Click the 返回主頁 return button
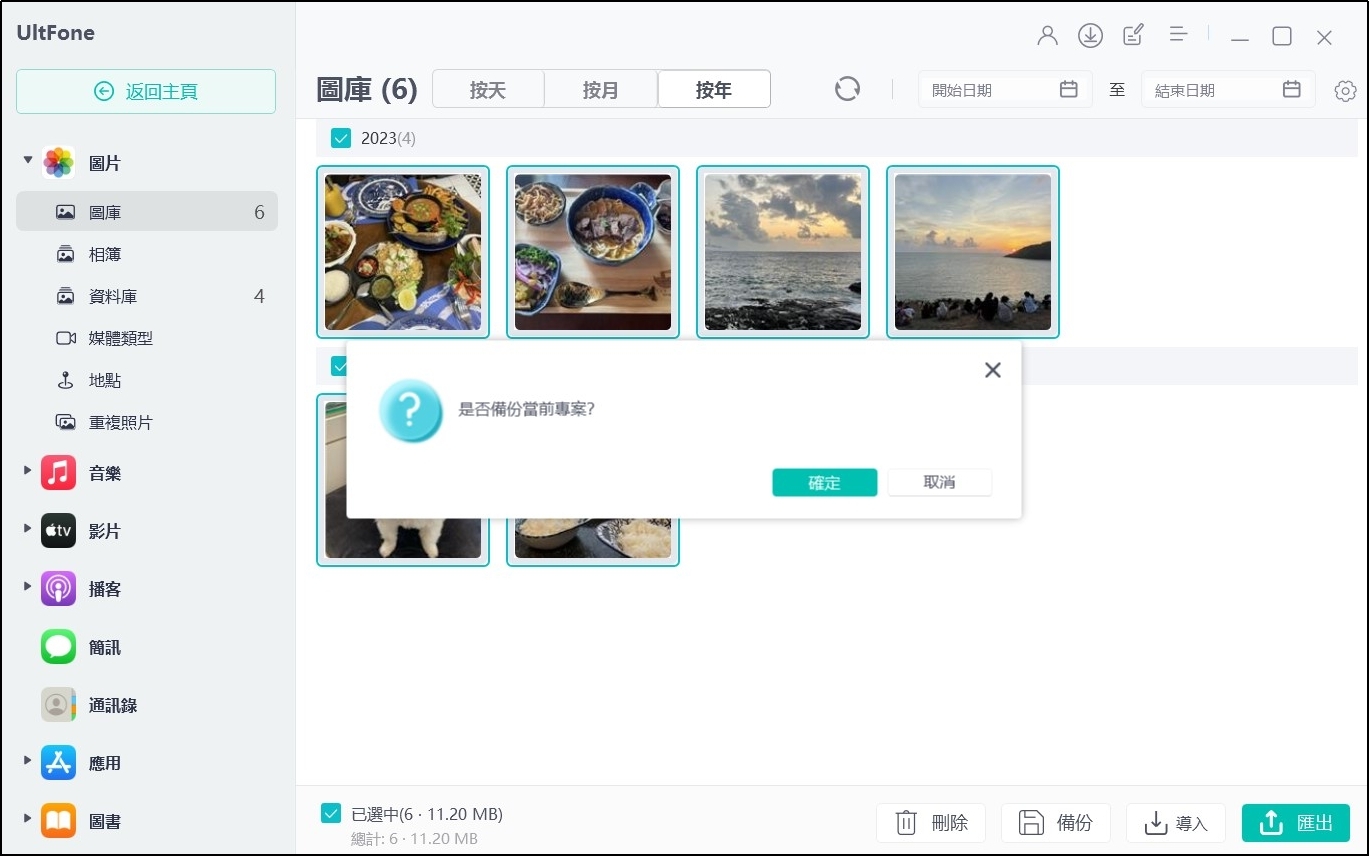Screen dimensions: 1370x856 coord(146,91)
